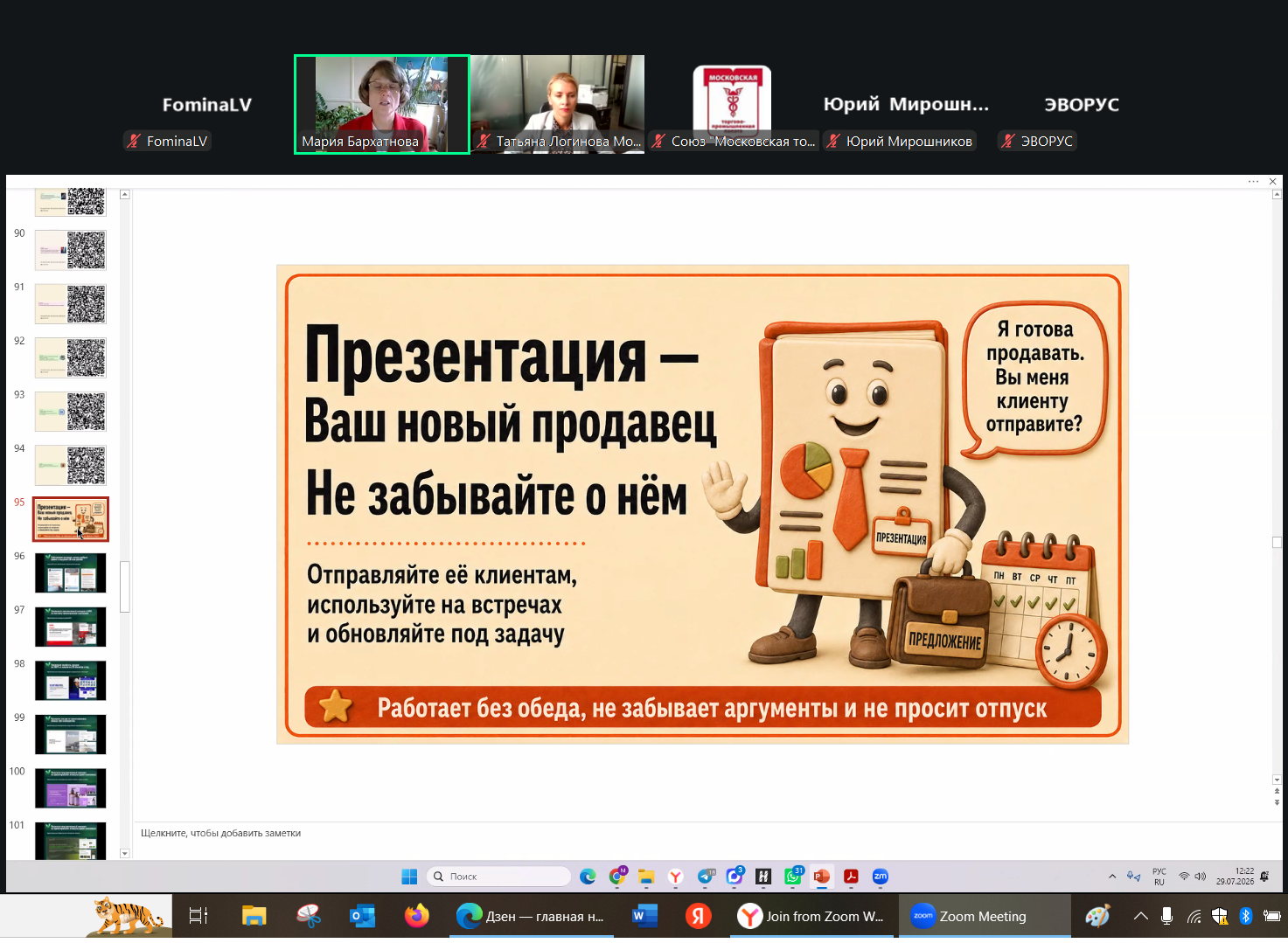Select slide 91 thumbnail
The height and width of the screenshot is (943, 1288).
pyautogui.click(x=71, y=304)
